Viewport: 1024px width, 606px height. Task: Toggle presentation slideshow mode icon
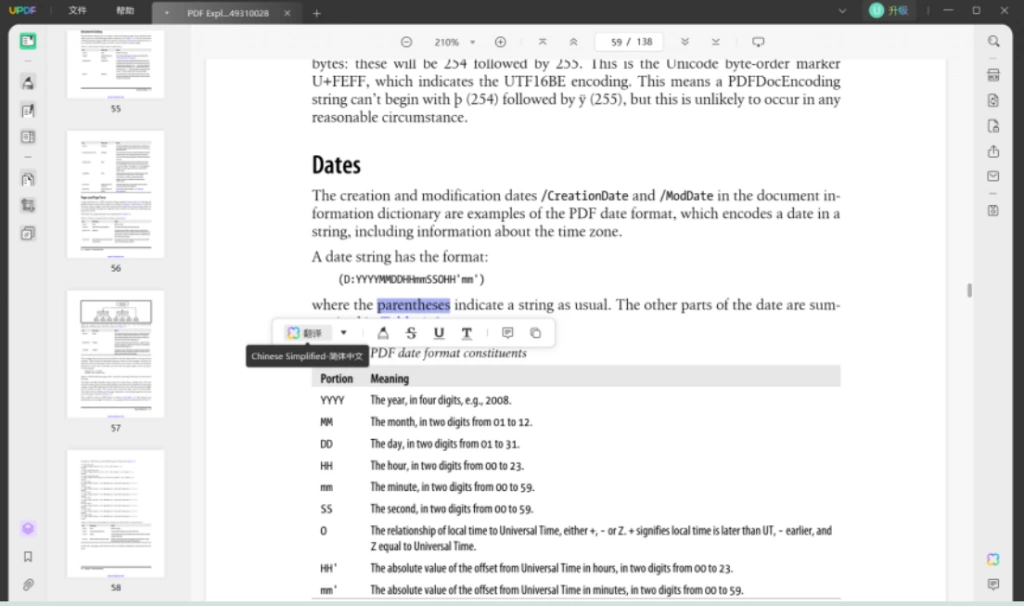[758, 42]
